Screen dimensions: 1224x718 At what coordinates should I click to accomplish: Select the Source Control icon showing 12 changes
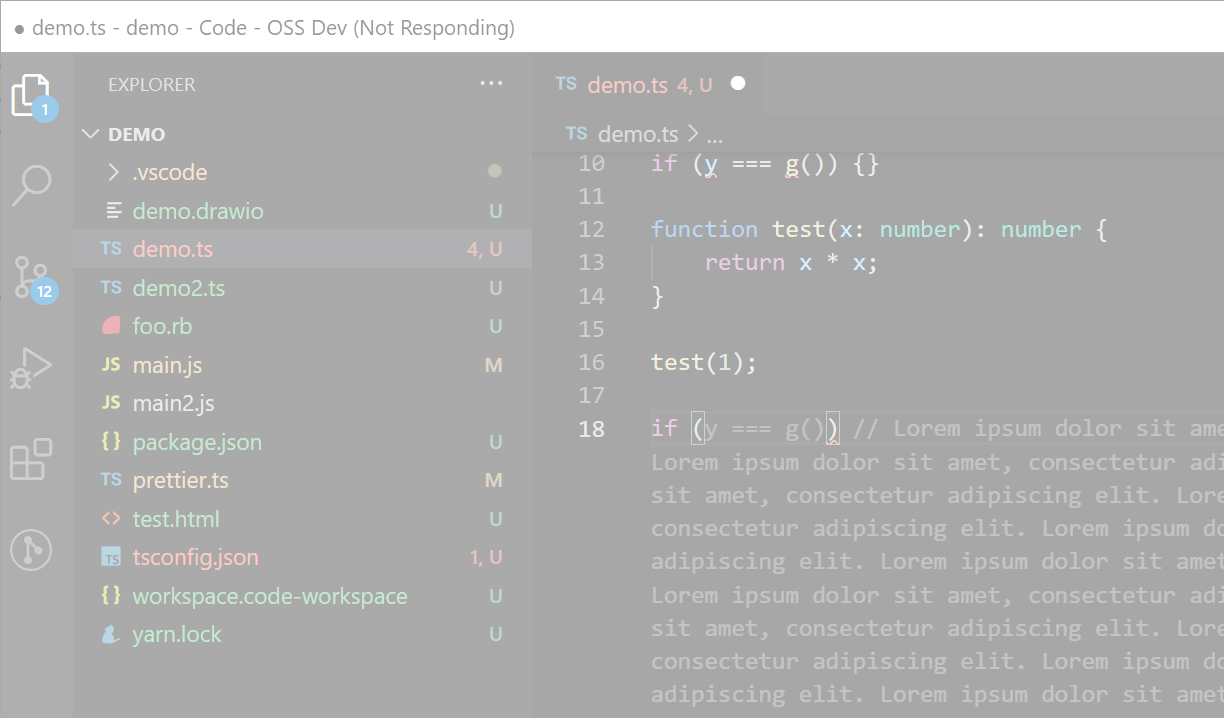click(x=32, y=277)
